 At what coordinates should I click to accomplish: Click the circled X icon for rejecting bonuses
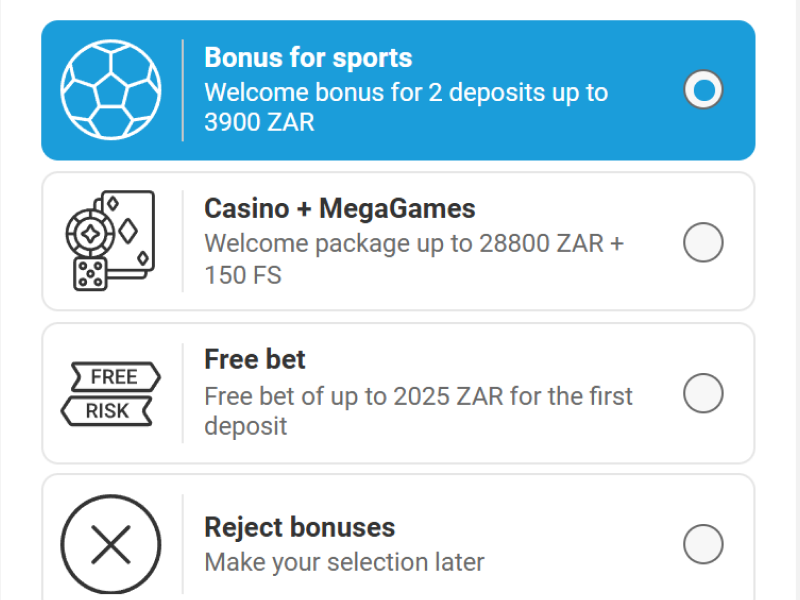[x=110, y=543]
